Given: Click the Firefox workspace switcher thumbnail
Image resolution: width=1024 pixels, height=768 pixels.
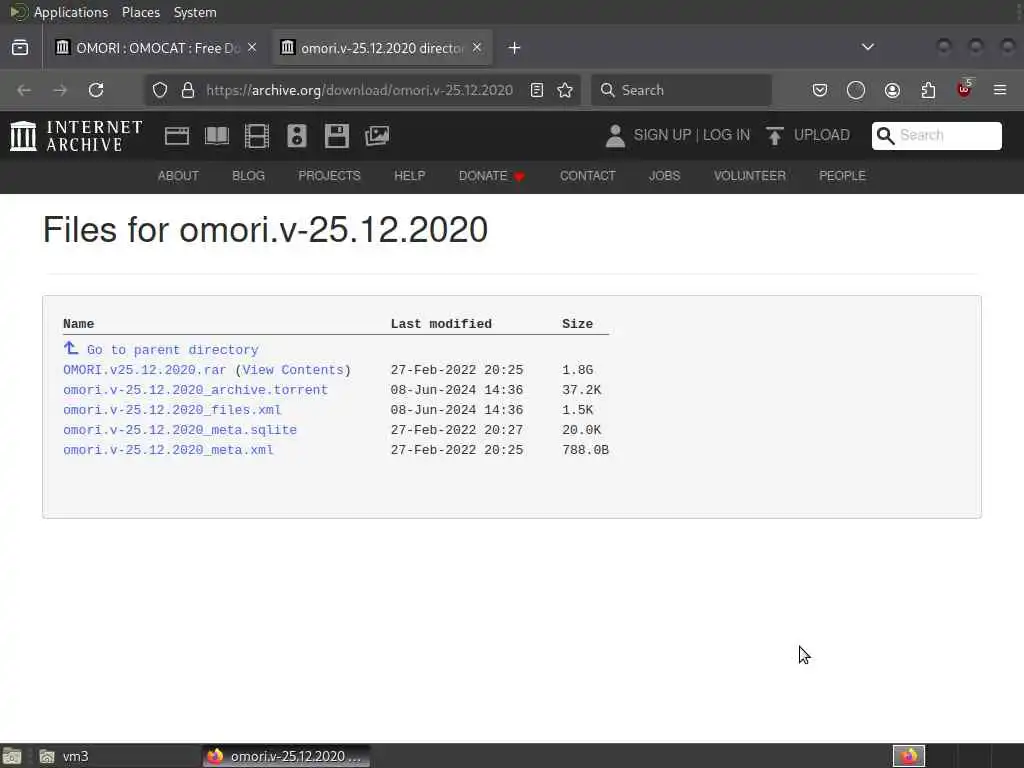Looking at the screenshot, I should click(x=909, y=756).
